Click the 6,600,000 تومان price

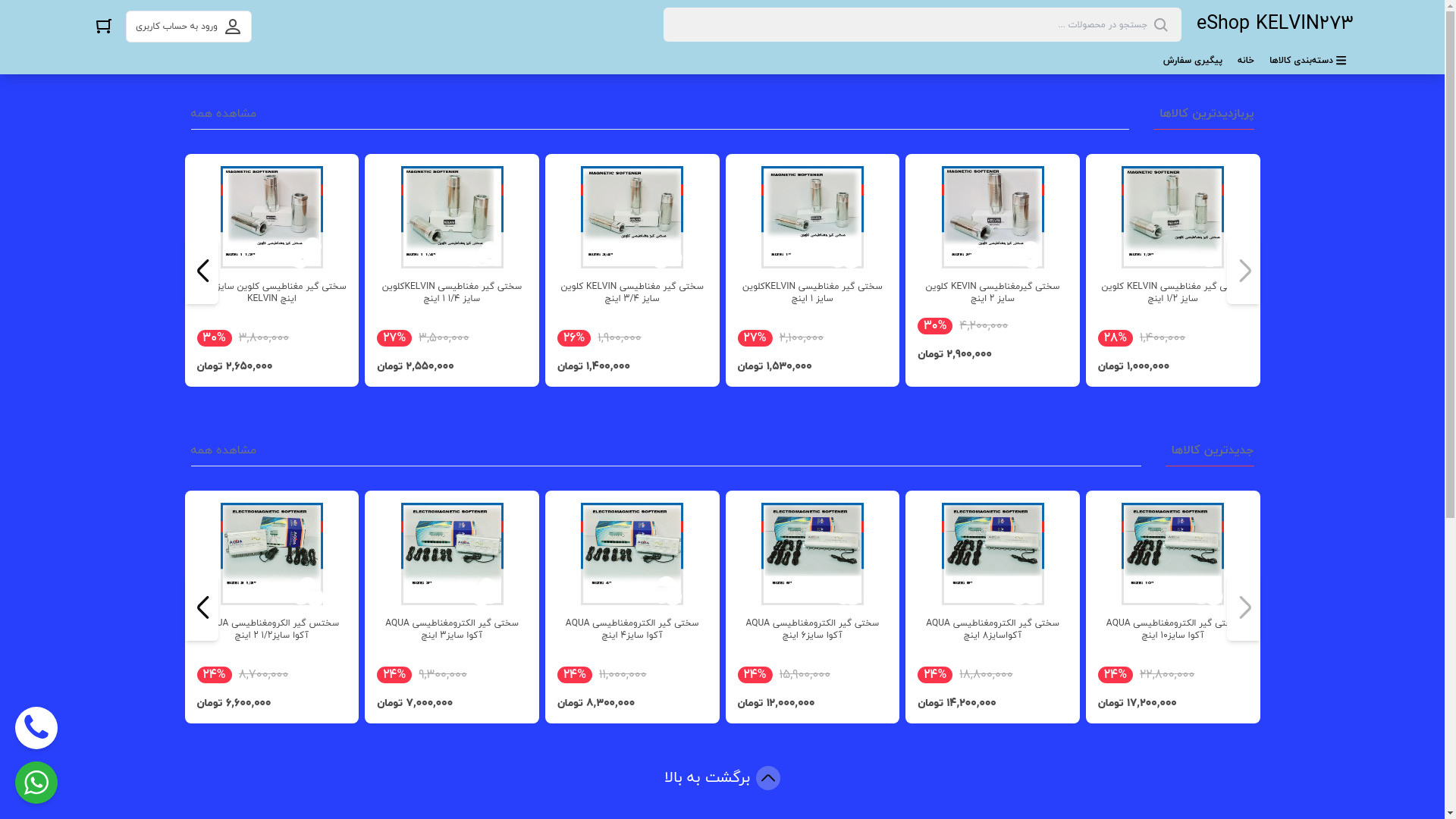click(234, 704)
